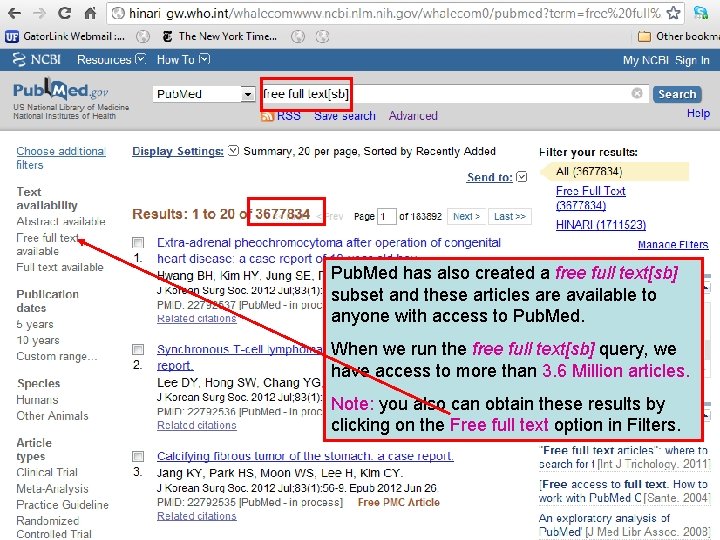Filter publication dates to 10 years
The width and height of the screenshot is (720, 540).
(x=38, y=340)
